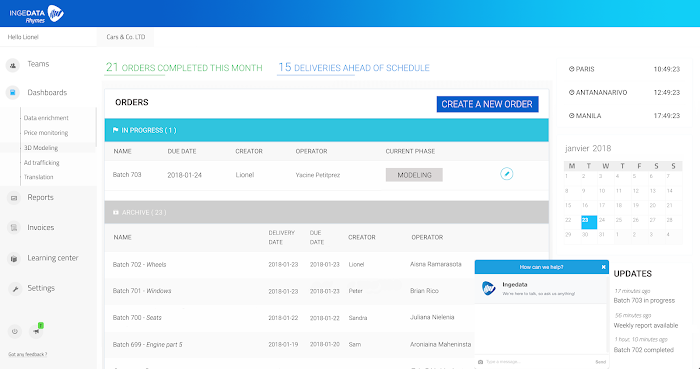Click the Ingedata chat avatar logo
The image size is (700, 369).
point(489,288)
